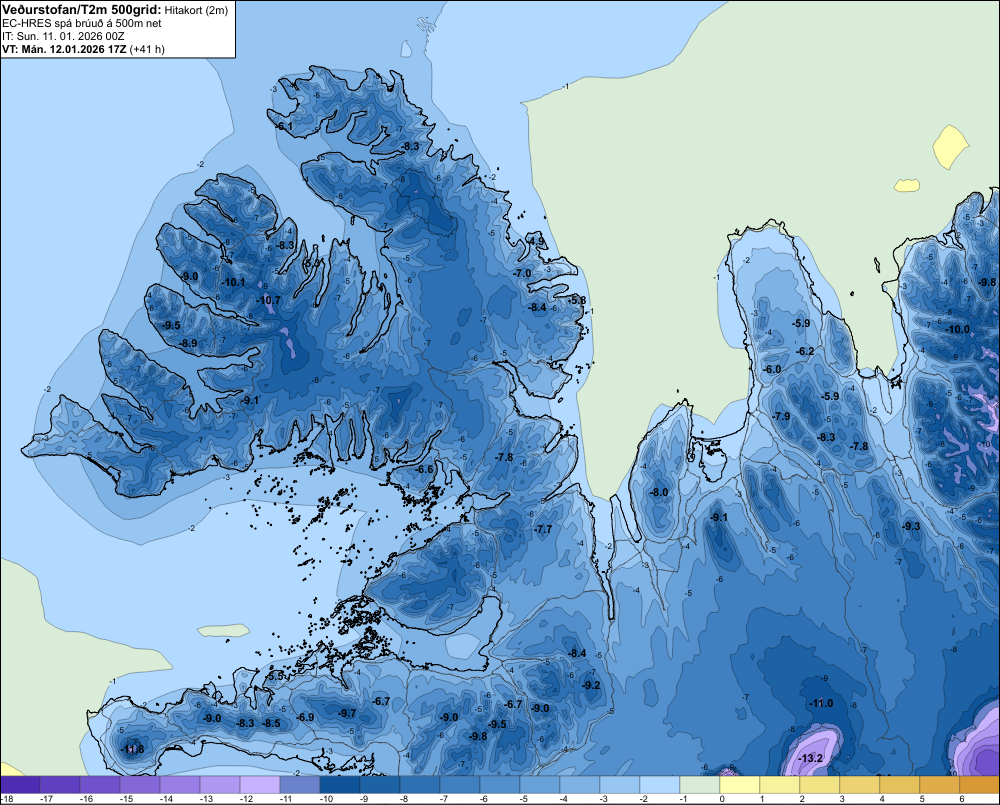Viewport: 1000px width, 805px height.
Task: Click legend swatch between 3 and 4
Action: click(860, 784)
